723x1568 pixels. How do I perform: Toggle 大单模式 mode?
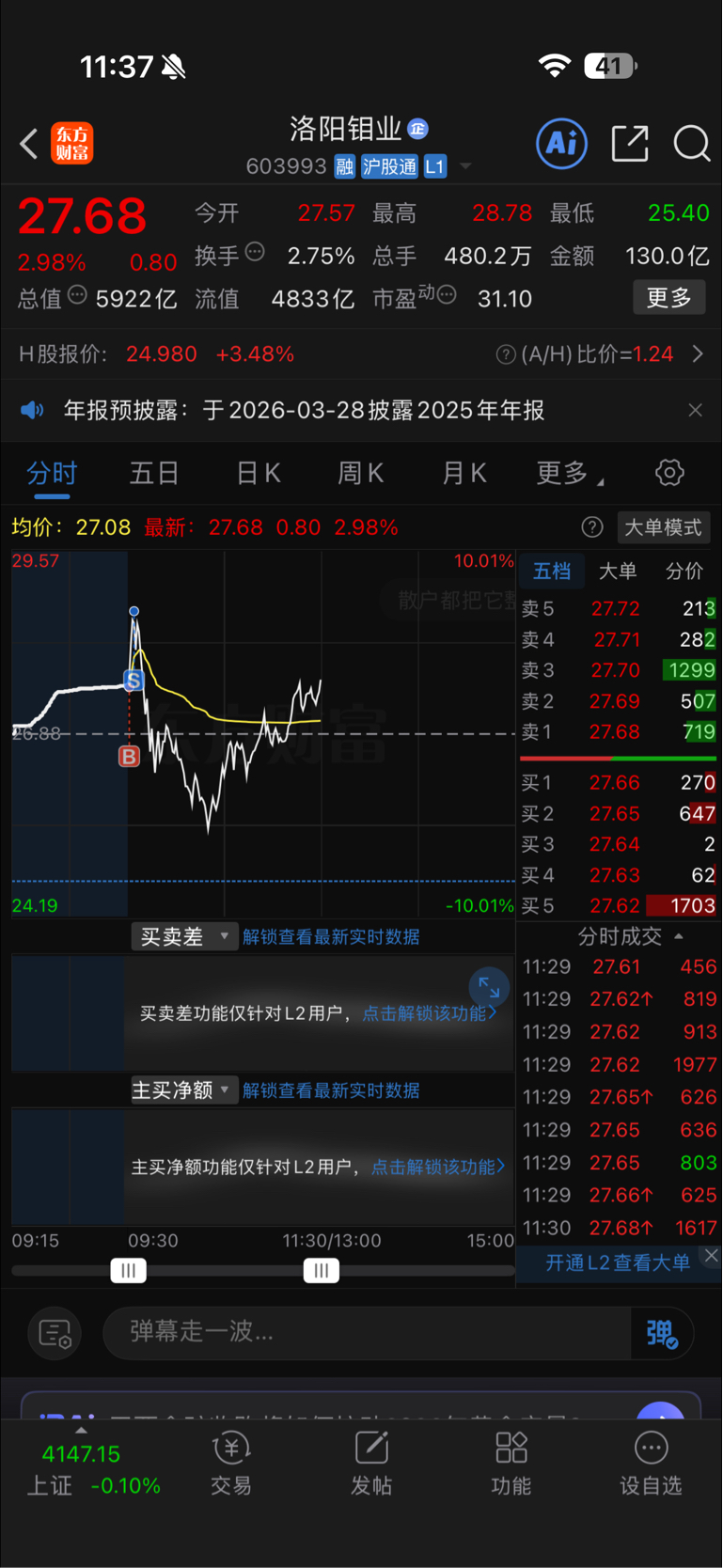point(663,526)
